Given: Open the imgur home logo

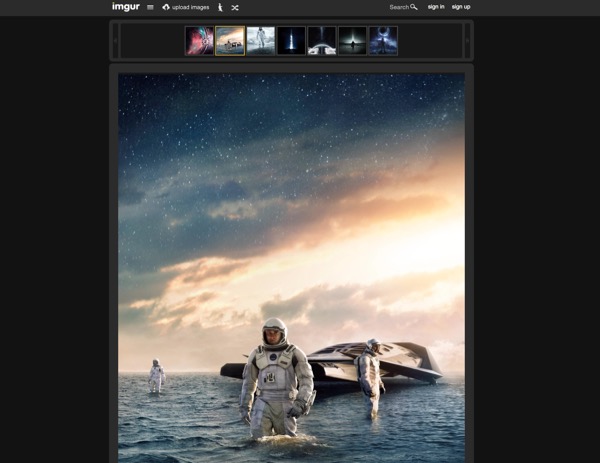Looking at the screenshot, I should [126, 7].
